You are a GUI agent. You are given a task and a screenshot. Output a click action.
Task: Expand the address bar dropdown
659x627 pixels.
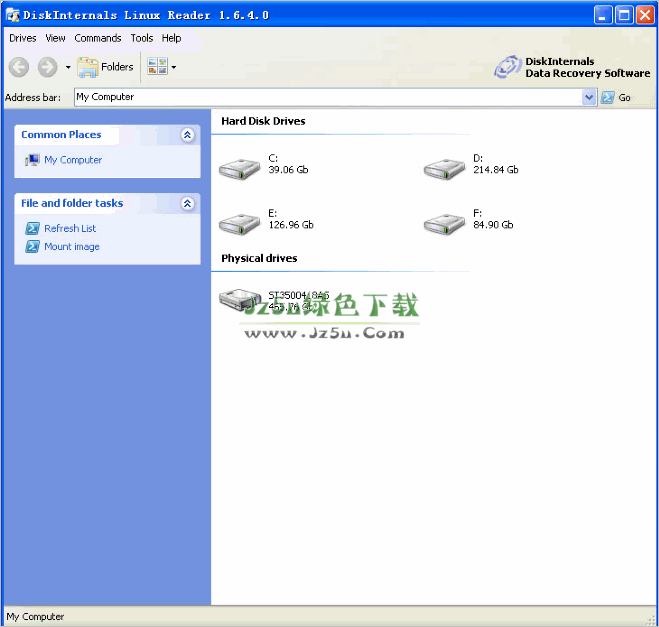(x=589, y=97)
